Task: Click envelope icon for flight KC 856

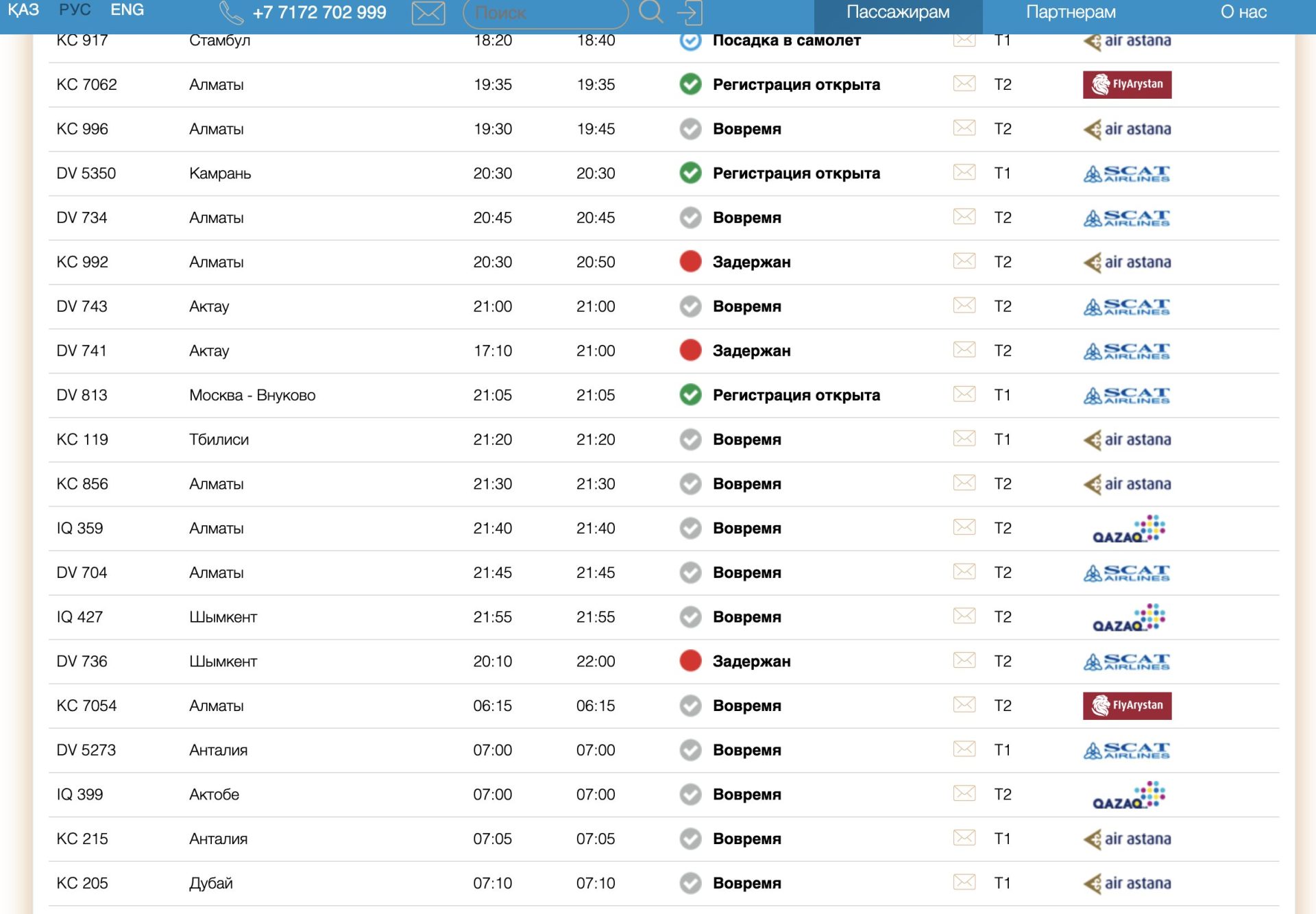Action: coord(964,483)
